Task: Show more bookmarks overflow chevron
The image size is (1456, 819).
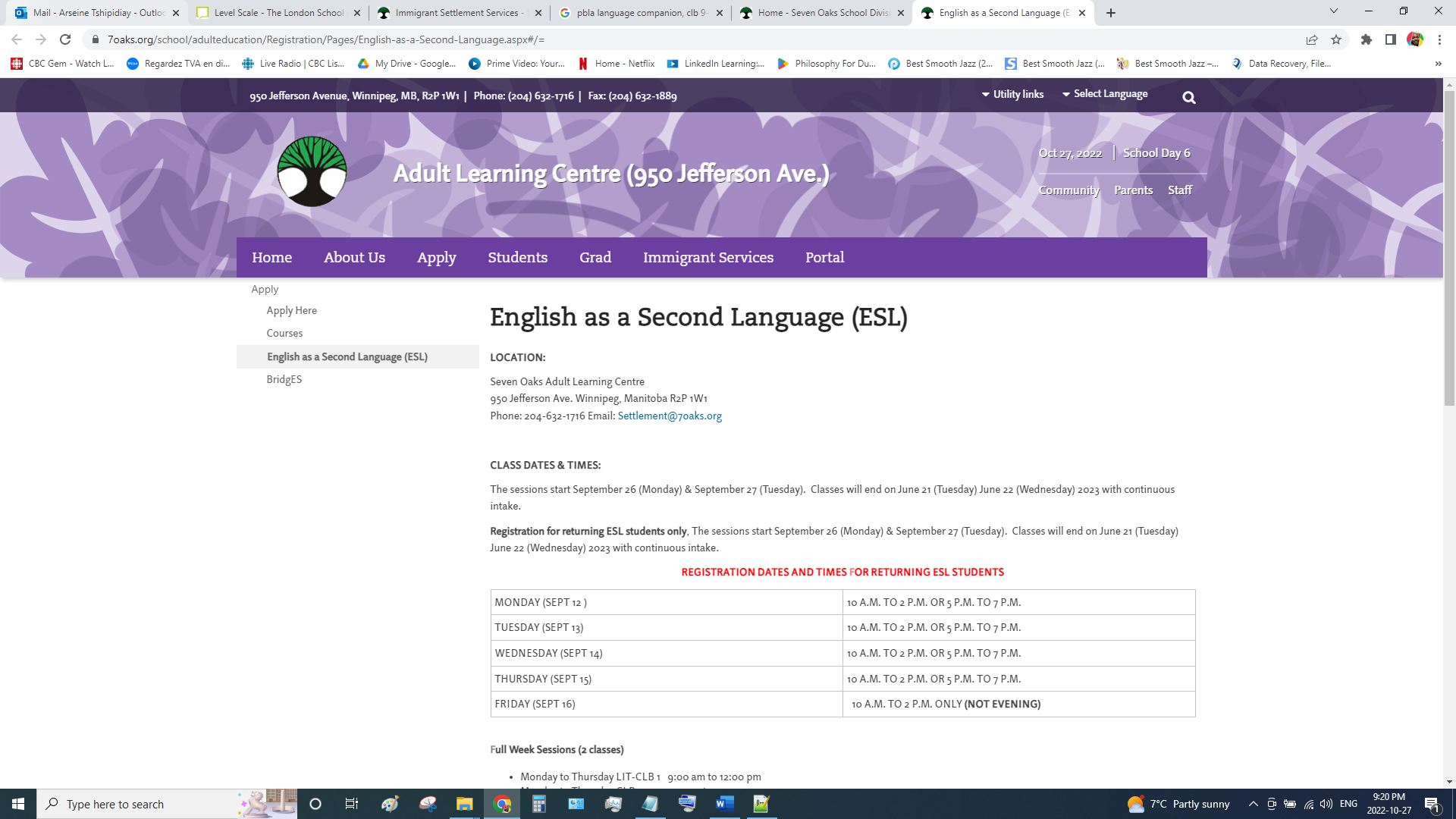Action: pos(1438,64)
